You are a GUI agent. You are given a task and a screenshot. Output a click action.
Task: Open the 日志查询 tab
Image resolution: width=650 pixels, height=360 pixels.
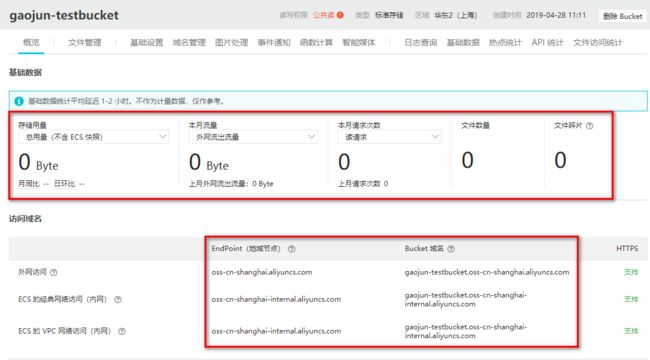point(421,42)
